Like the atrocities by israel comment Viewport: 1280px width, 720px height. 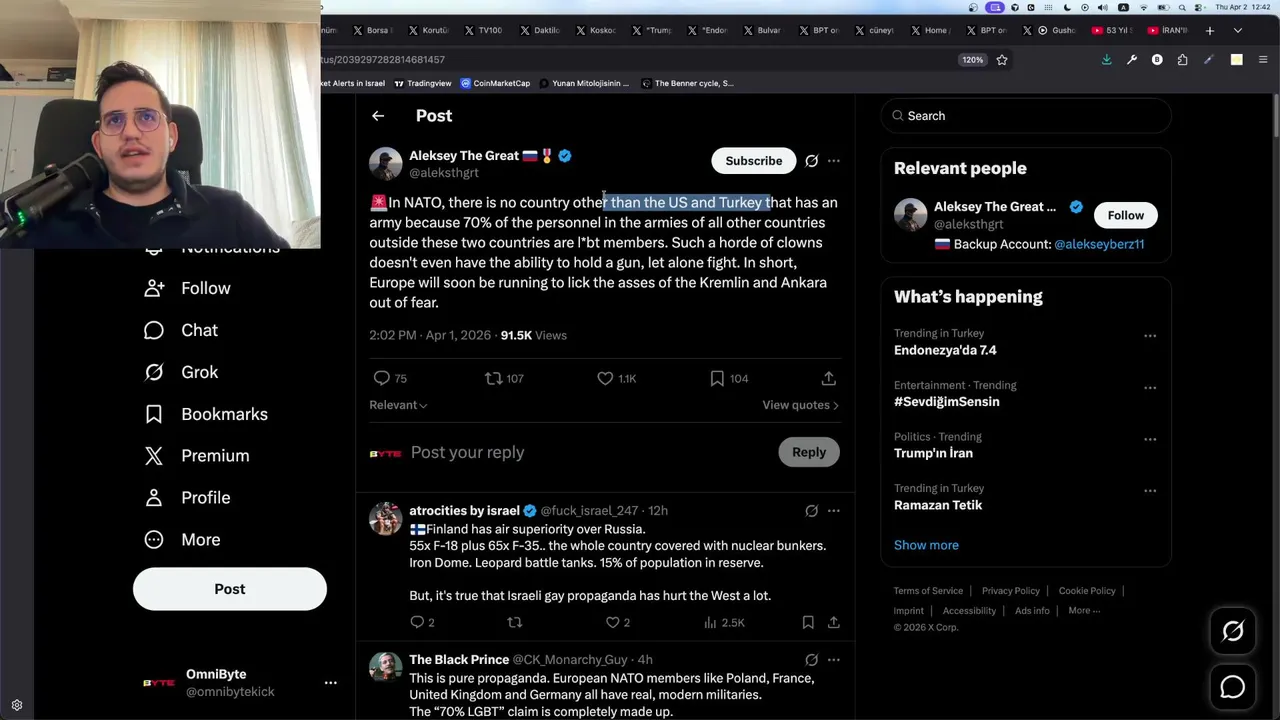coord(613,622)
